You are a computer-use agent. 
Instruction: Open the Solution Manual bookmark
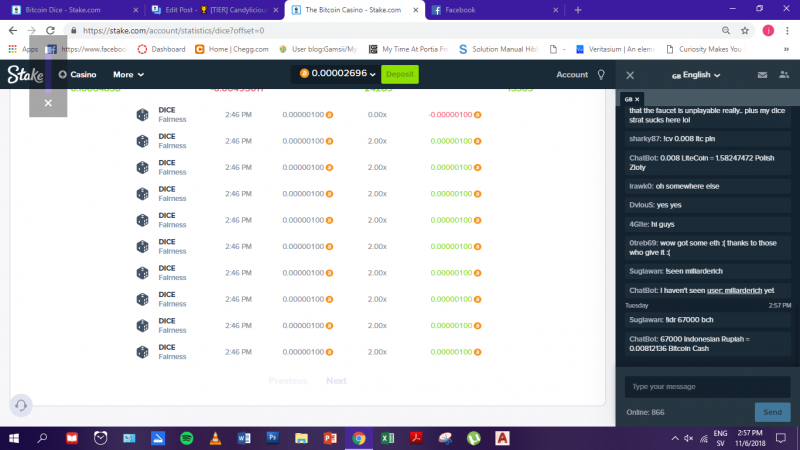pos(498,49)
